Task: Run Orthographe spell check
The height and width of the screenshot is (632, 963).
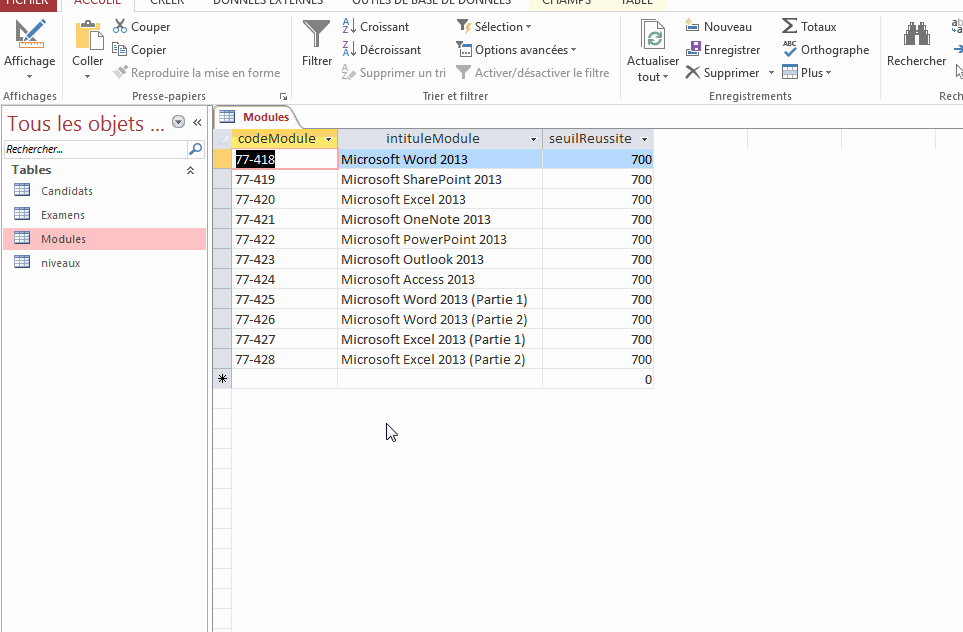Action: tap(825, 50)
